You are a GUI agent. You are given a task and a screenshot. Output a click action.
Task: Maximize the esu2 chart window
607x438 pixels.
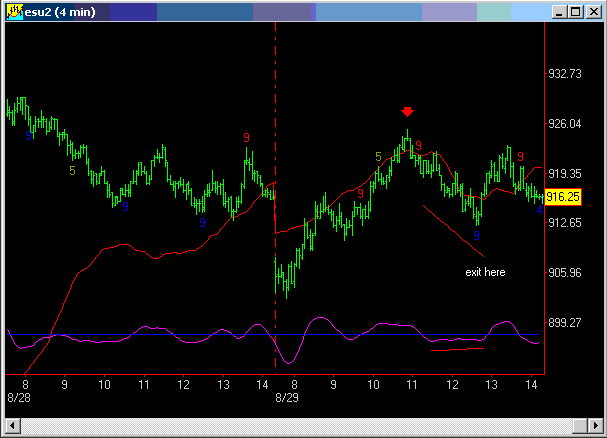[575, 11]
